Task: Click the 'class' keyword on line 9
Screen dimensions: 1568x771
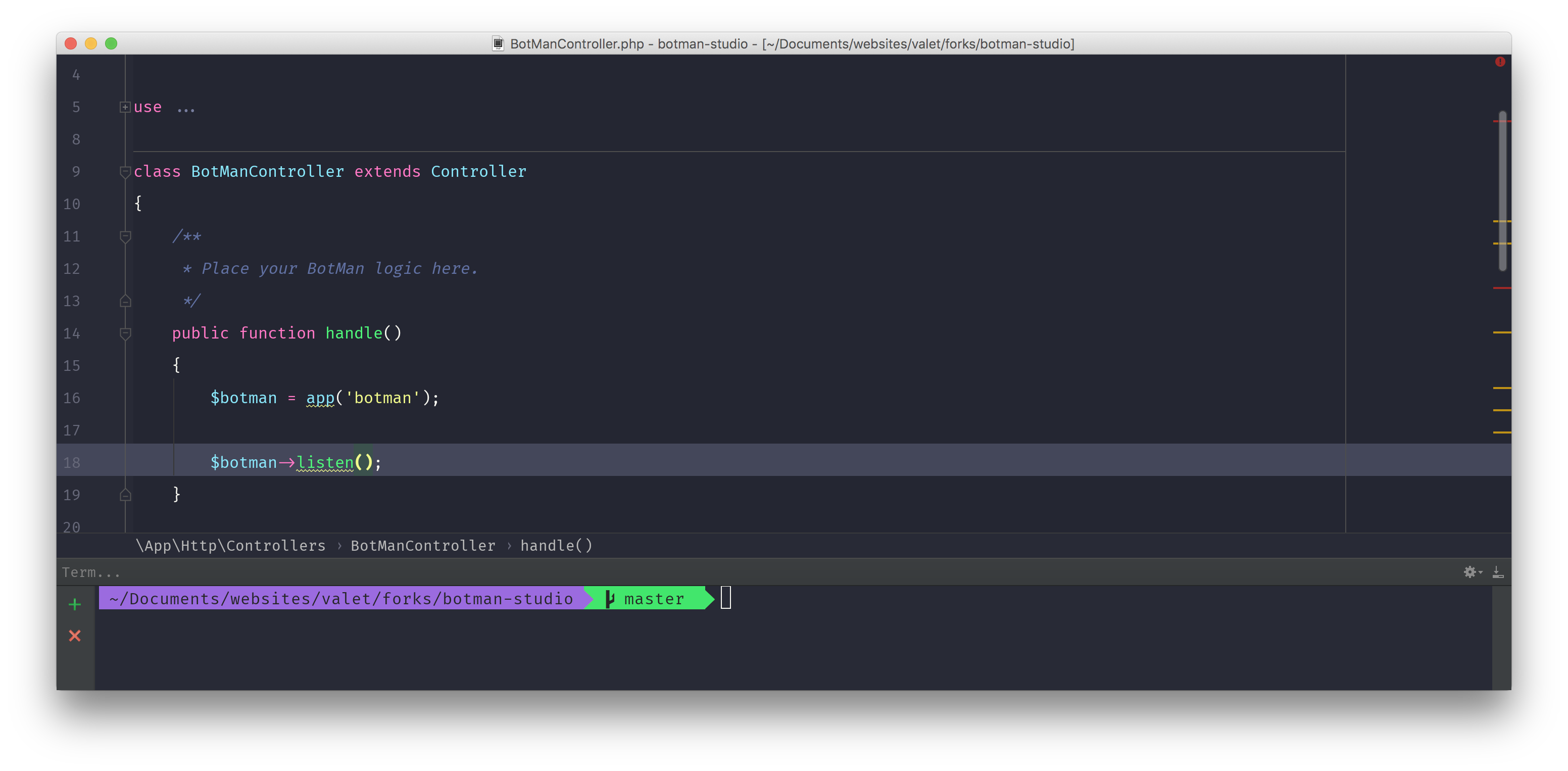Action: [157, 172]
